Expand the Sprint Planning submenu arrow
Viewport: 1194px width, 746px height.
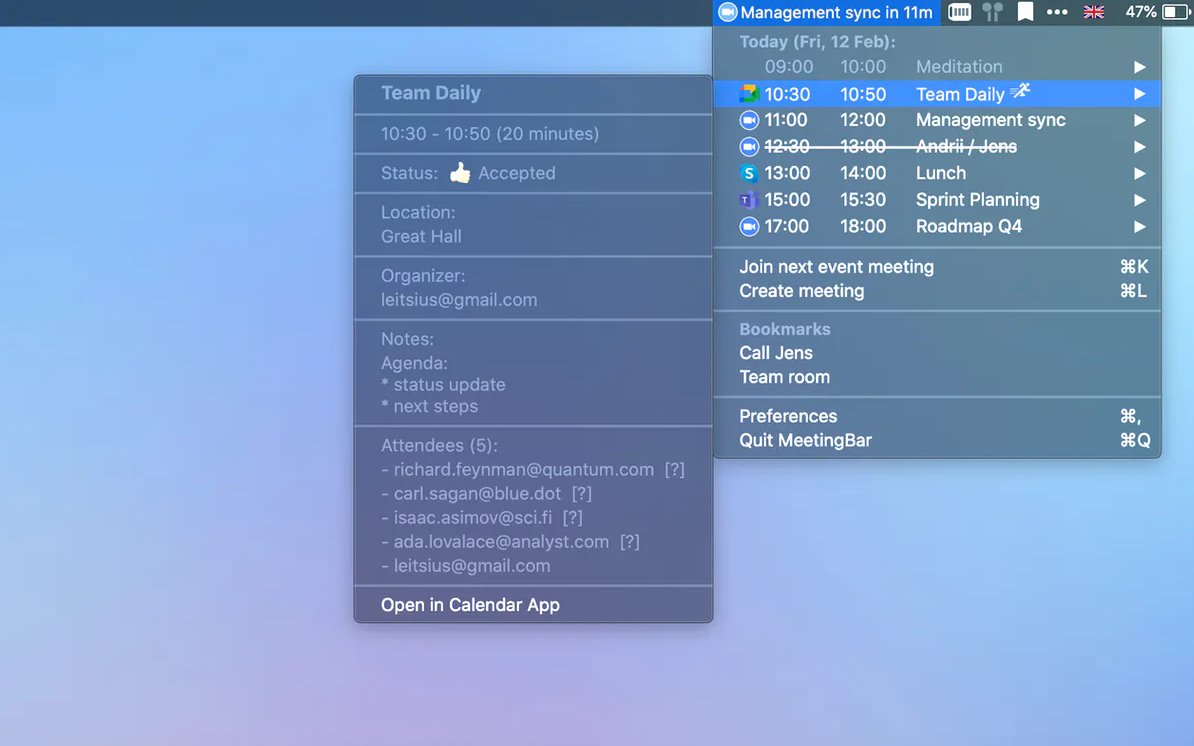click(x=1139, y=200)
